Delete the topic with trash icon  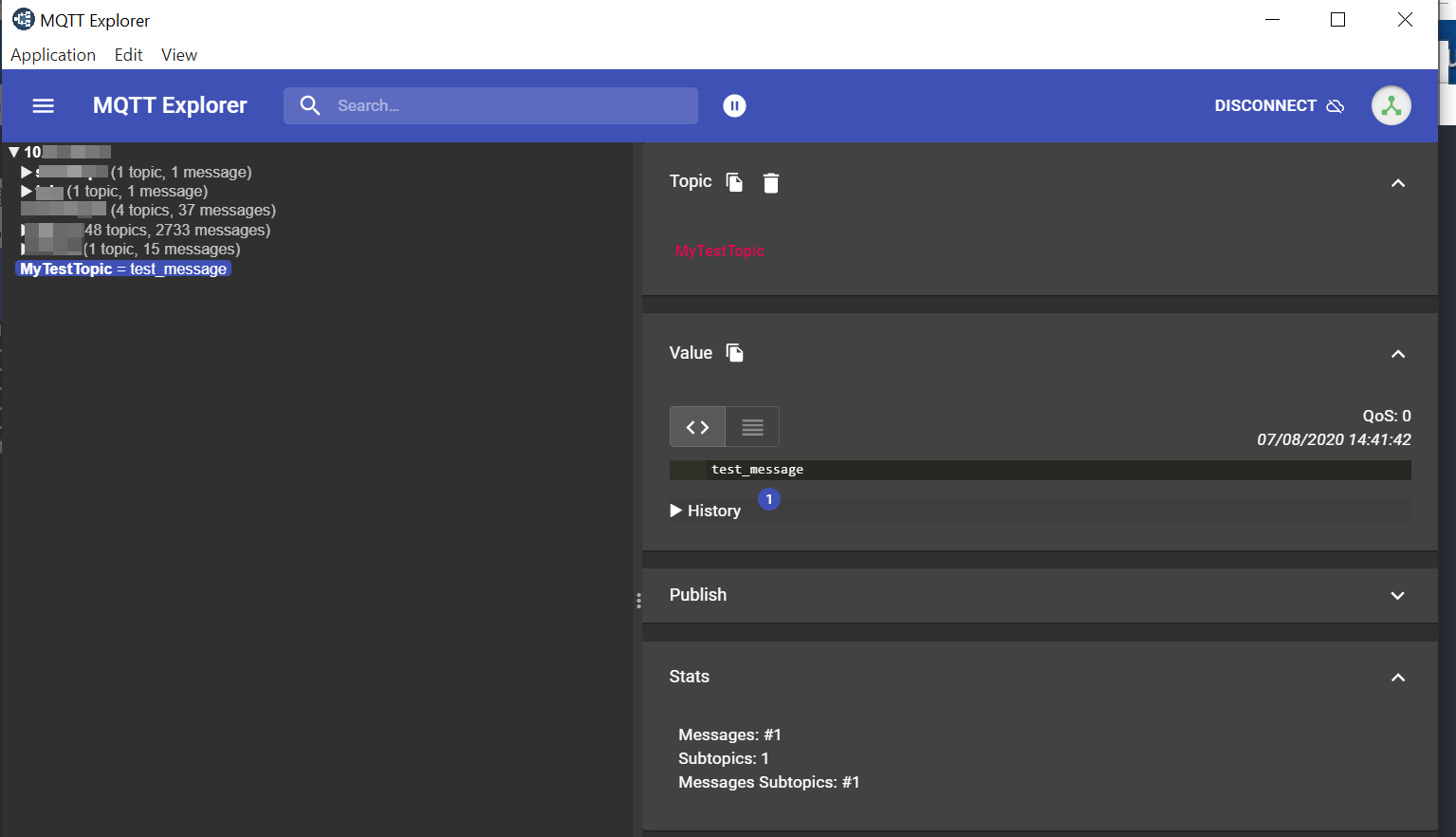point(771,183)
